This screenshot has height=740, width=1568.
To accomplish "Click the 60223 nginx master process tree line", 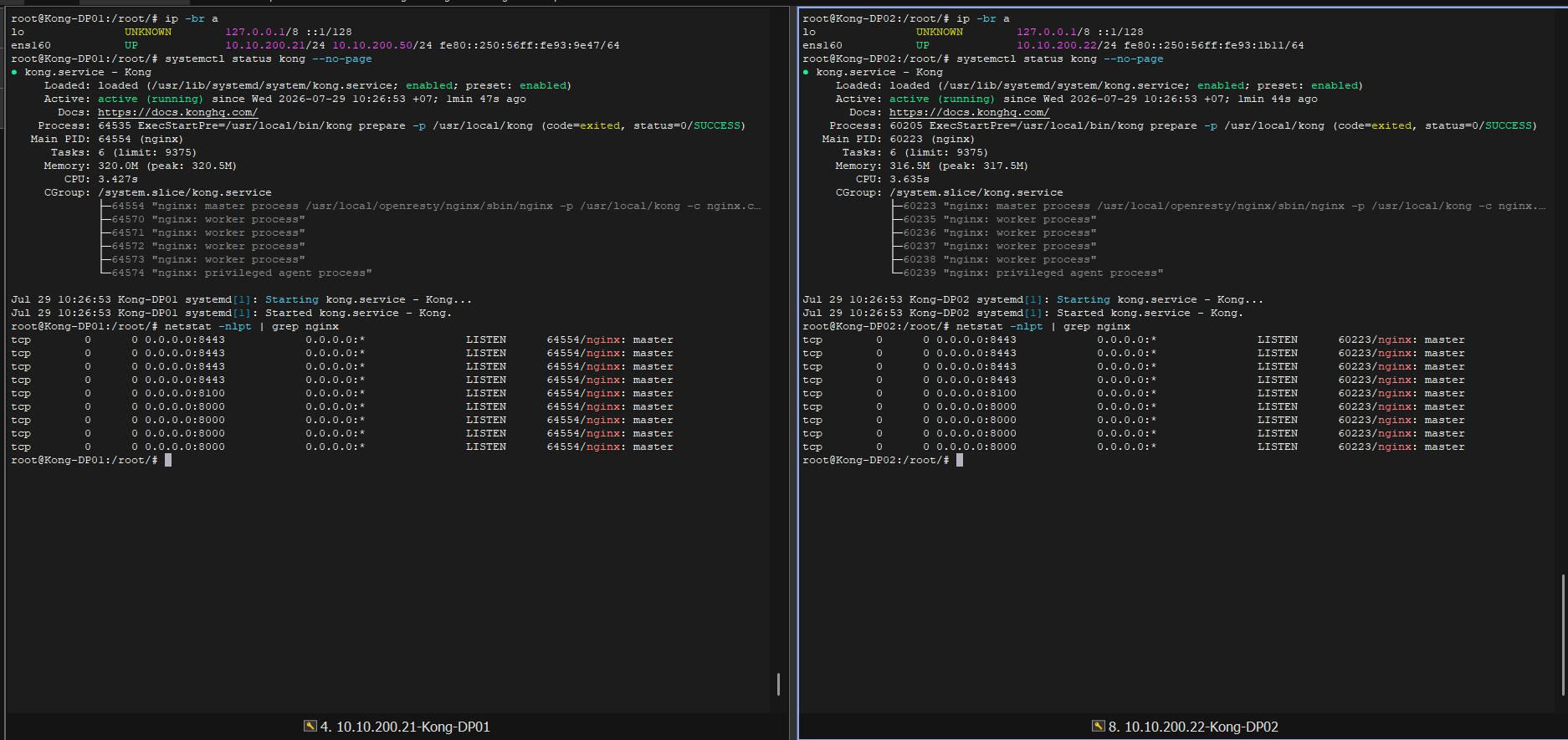I will coord(1224,206).
